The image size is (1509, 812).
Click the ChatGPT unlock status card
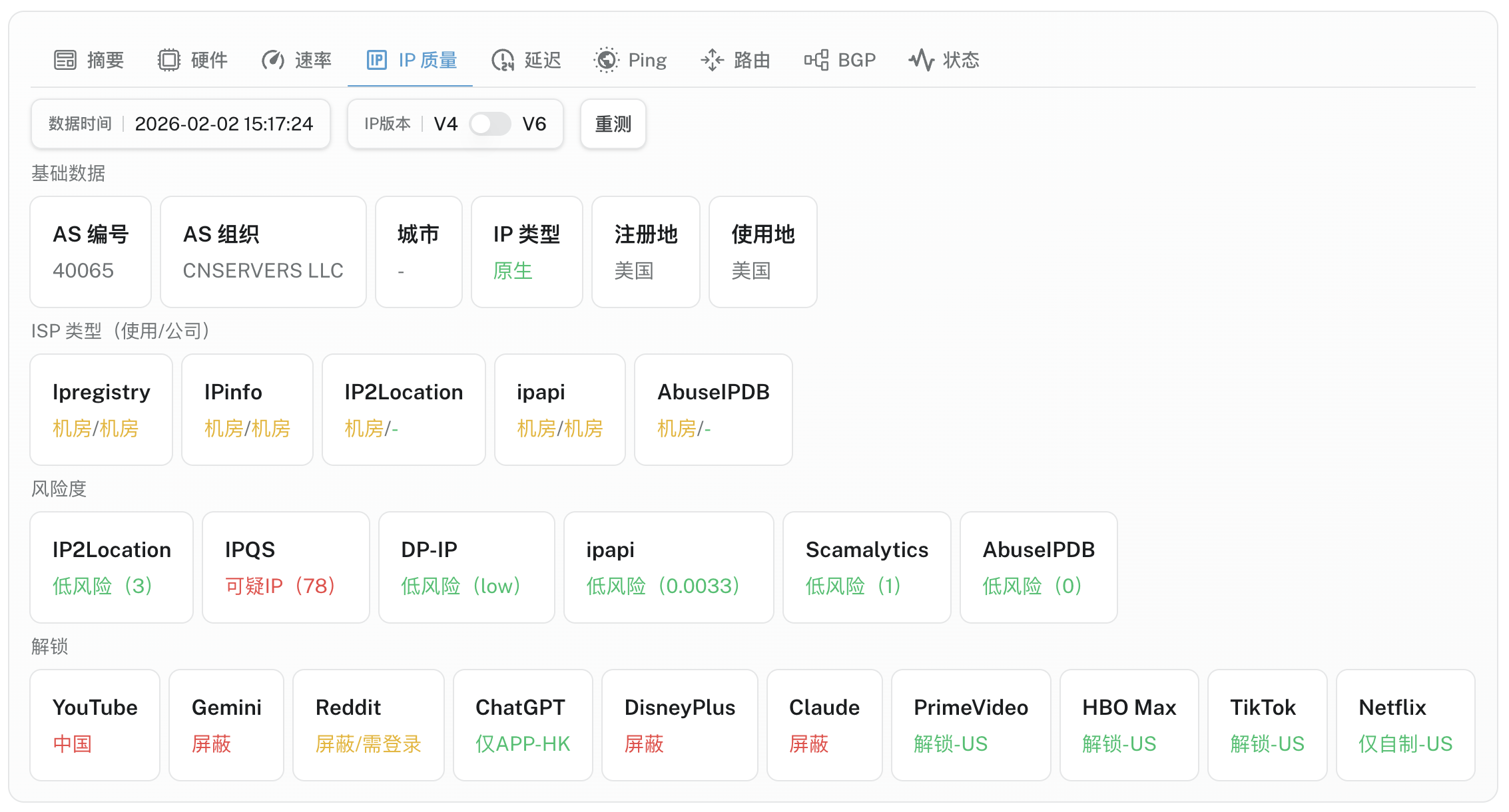523,725
